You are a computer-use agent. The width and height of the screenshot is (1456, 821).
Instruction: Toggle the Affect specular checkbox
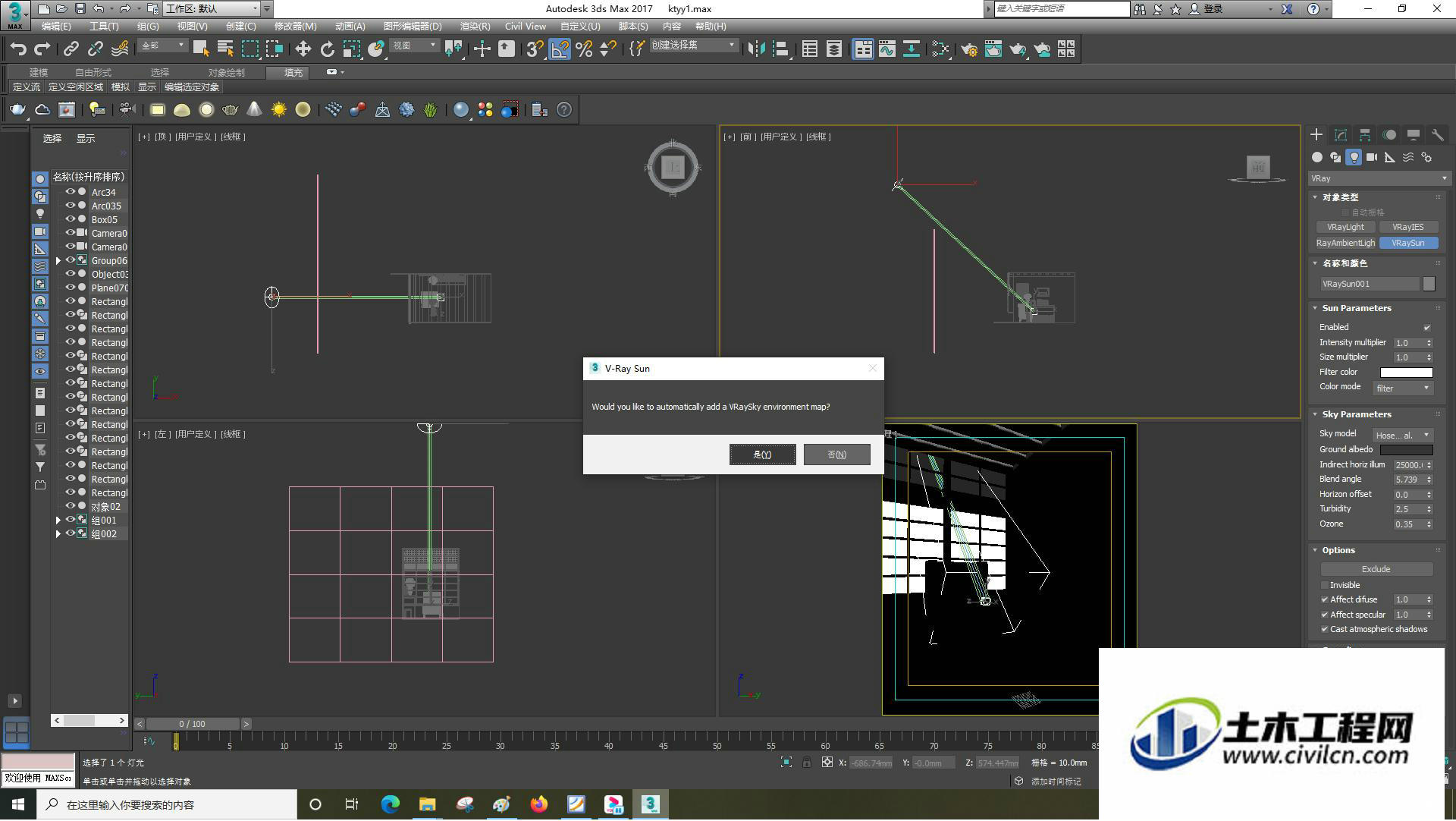[x=1325, y=615]
